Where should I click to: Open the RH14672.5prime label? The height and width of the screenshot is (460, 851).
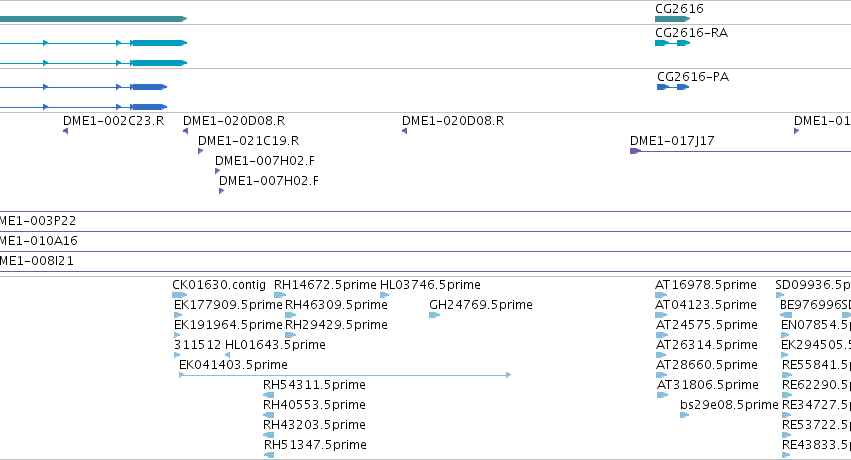pos(325,285)
